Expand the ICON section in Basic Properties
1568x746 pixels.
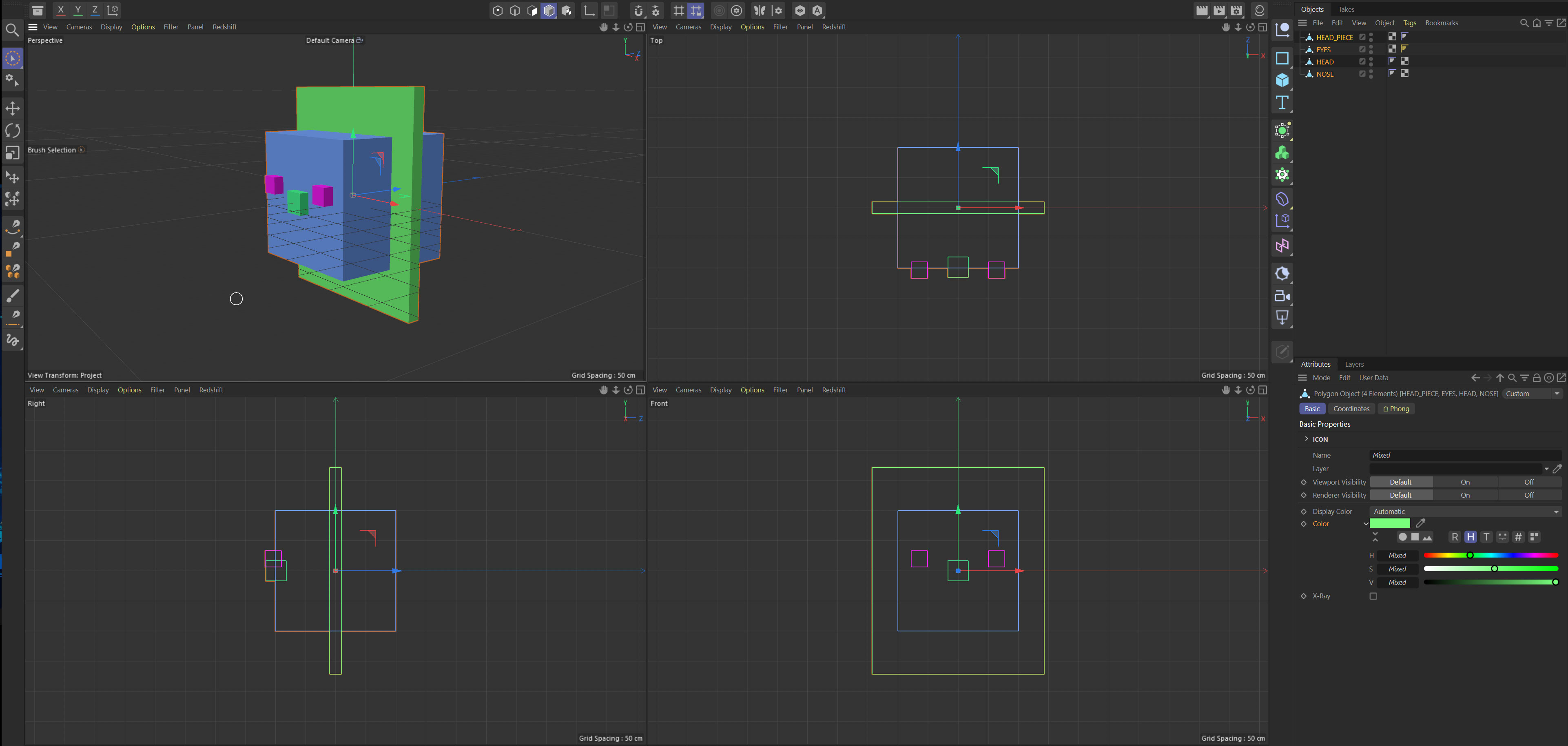tap(1307, 439)
